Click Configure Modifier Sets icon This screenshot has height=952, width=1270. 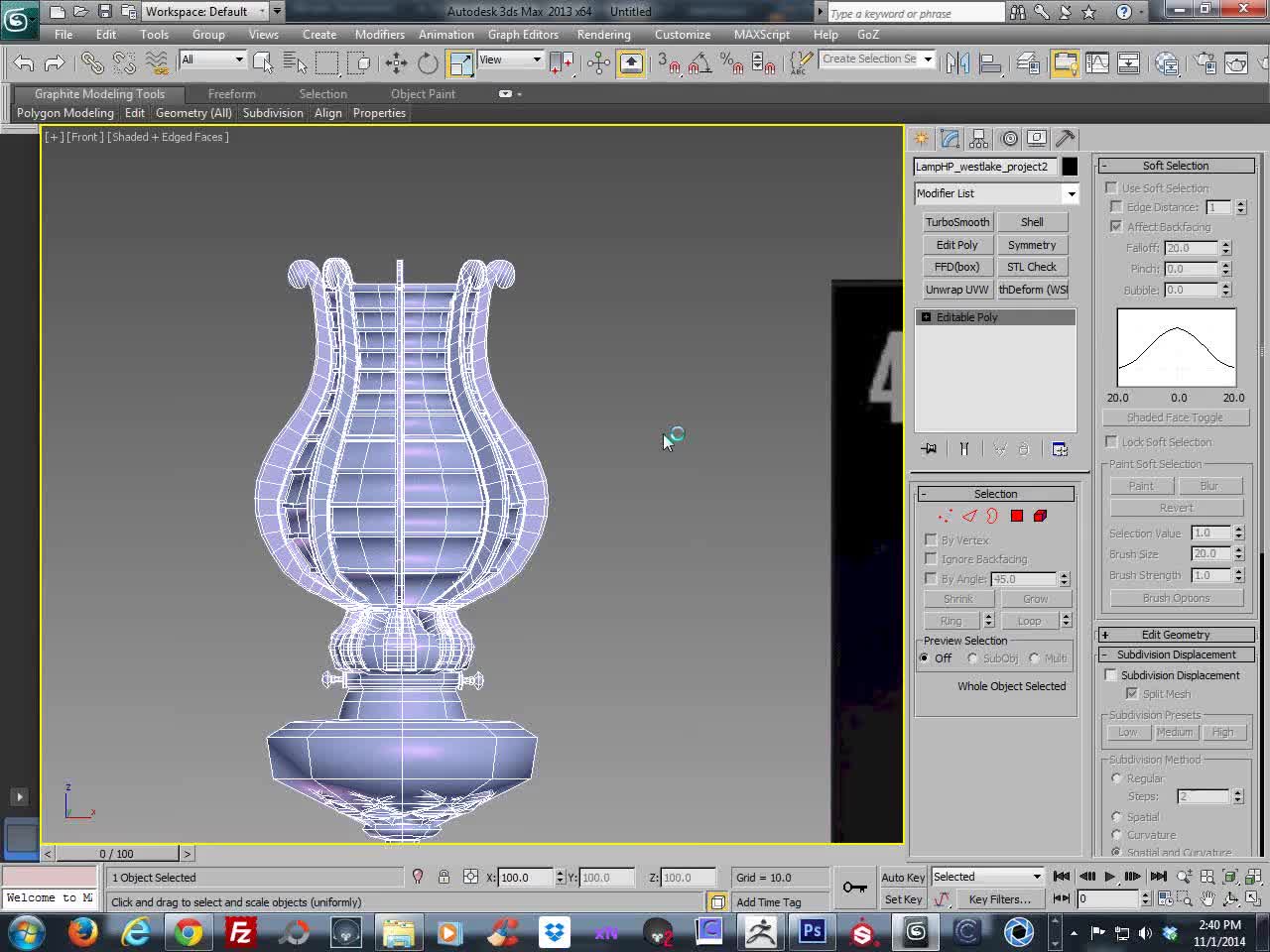pos(1060,449)
